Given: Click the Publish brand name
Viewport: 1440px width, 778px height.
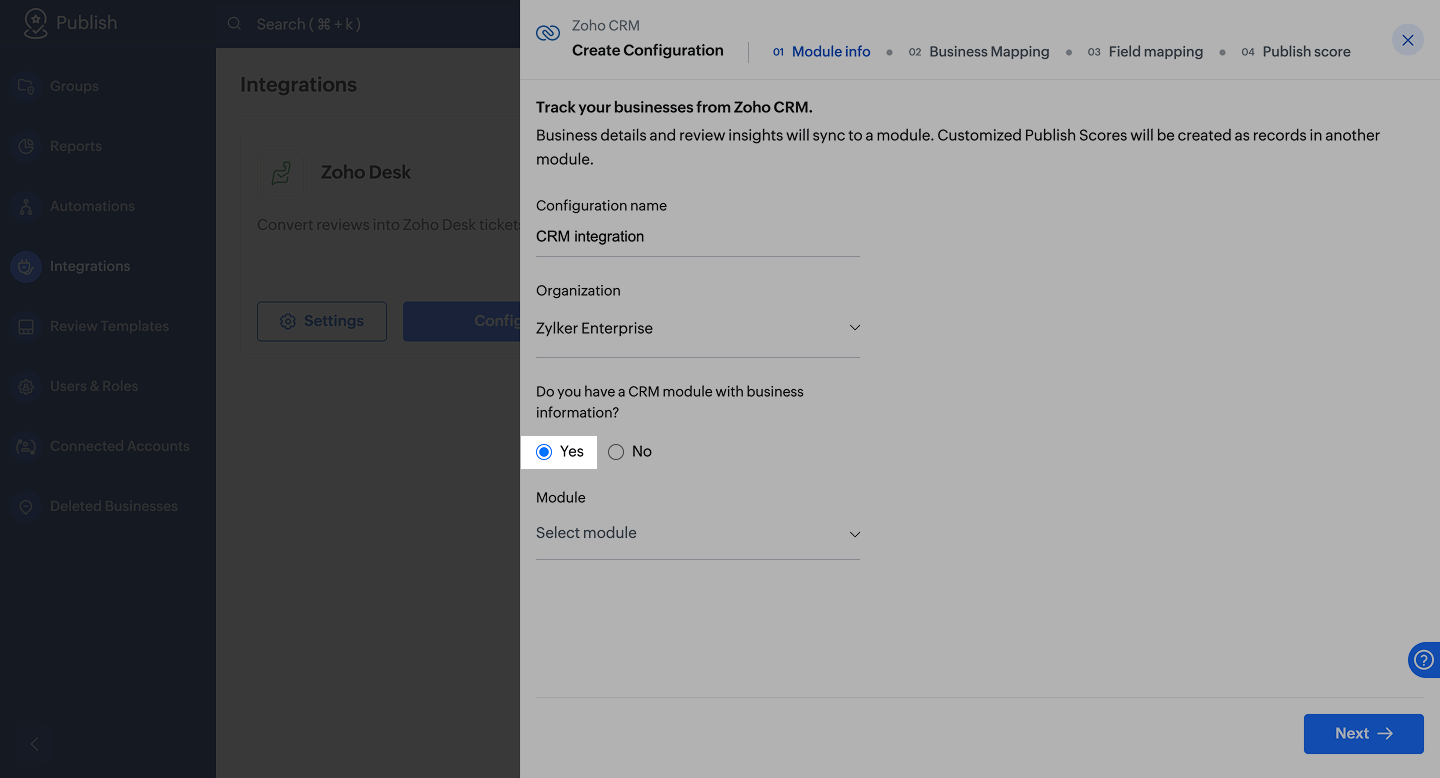Looking at the screenshot, I should click(86, 22).
